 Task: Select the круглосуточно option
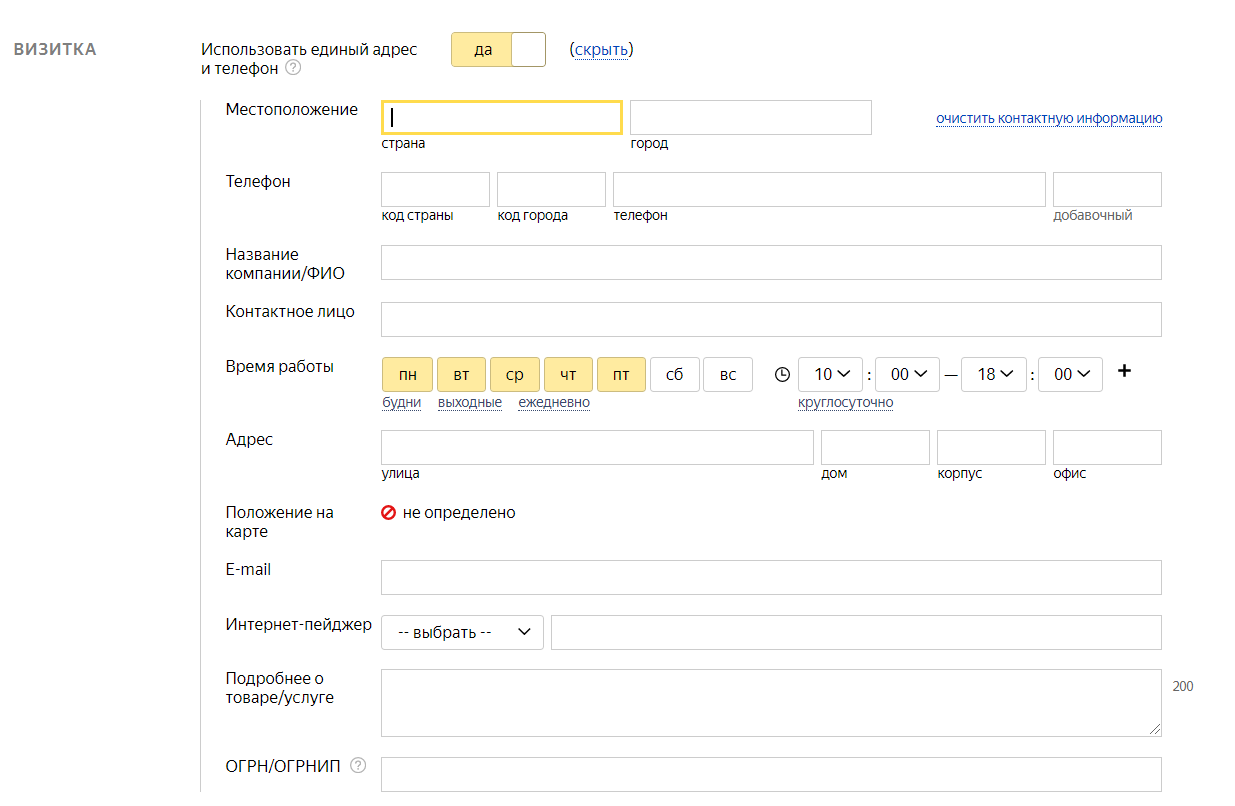[845, 403]
